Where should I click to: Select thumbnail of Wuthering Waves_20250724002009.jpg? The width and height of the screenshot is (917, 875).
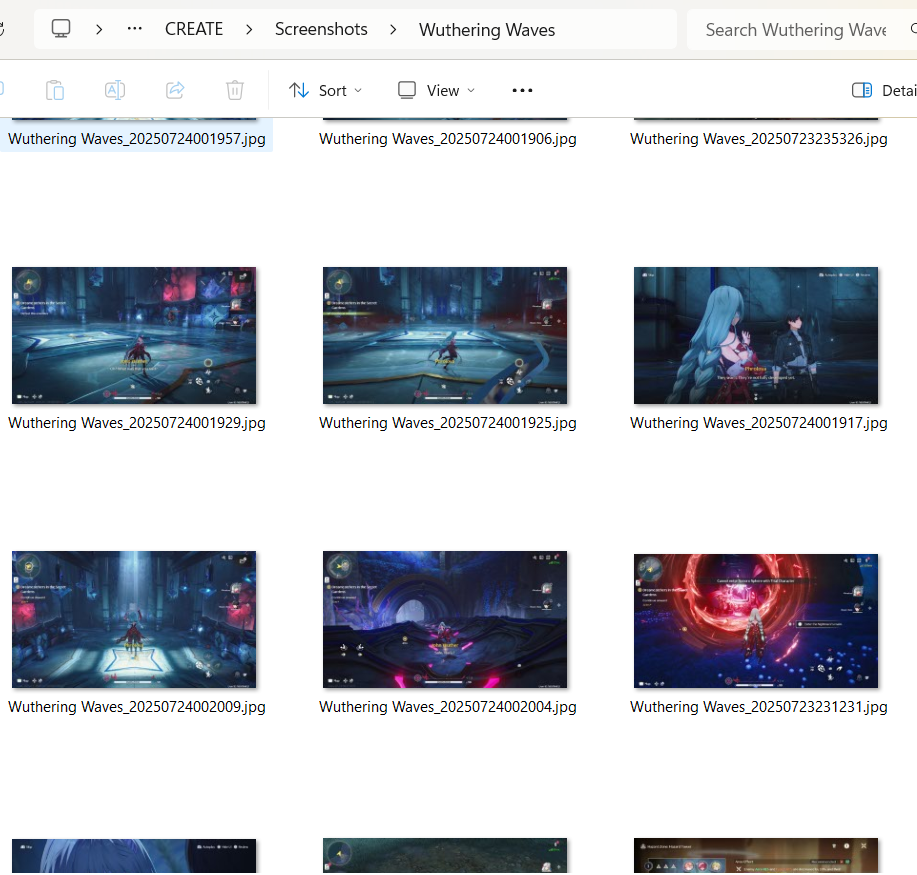(x=134, y=619)
